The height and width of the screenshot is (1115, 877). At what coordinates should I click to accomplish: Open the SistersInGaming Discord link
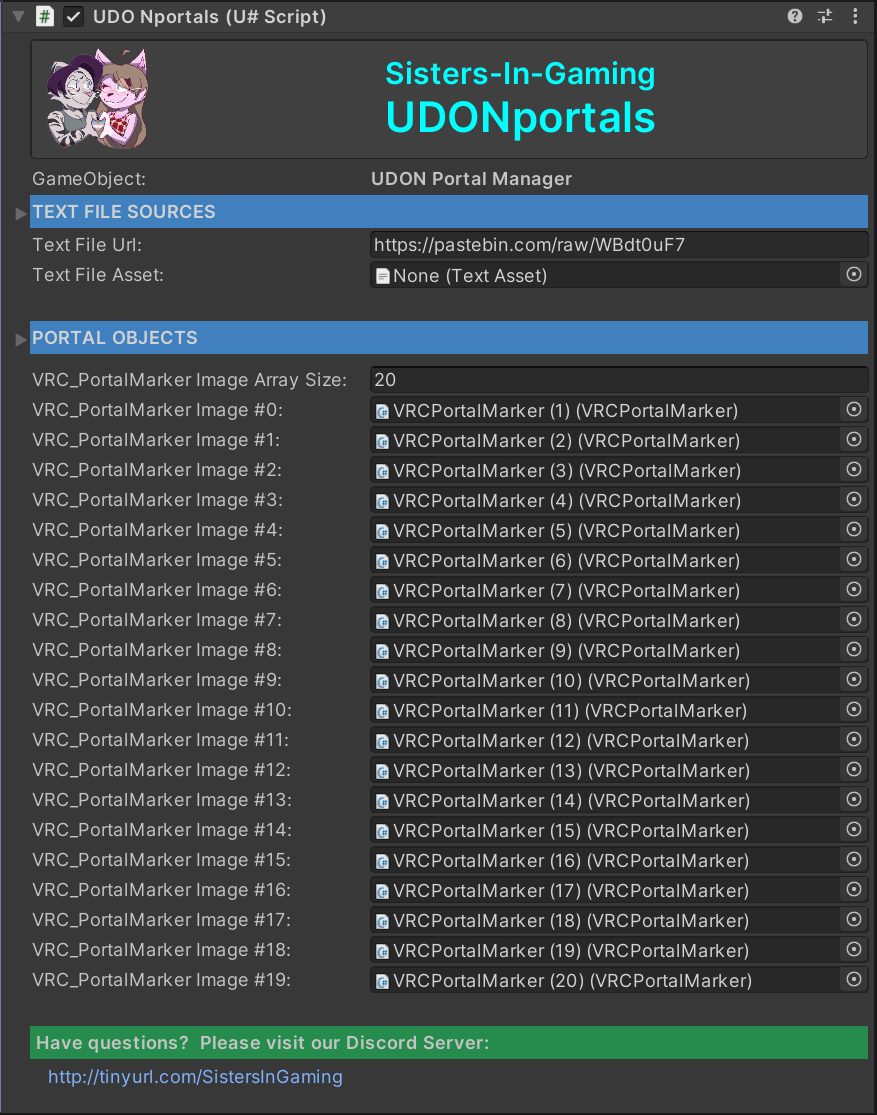pyautogui.click(x=195, y=1076)
